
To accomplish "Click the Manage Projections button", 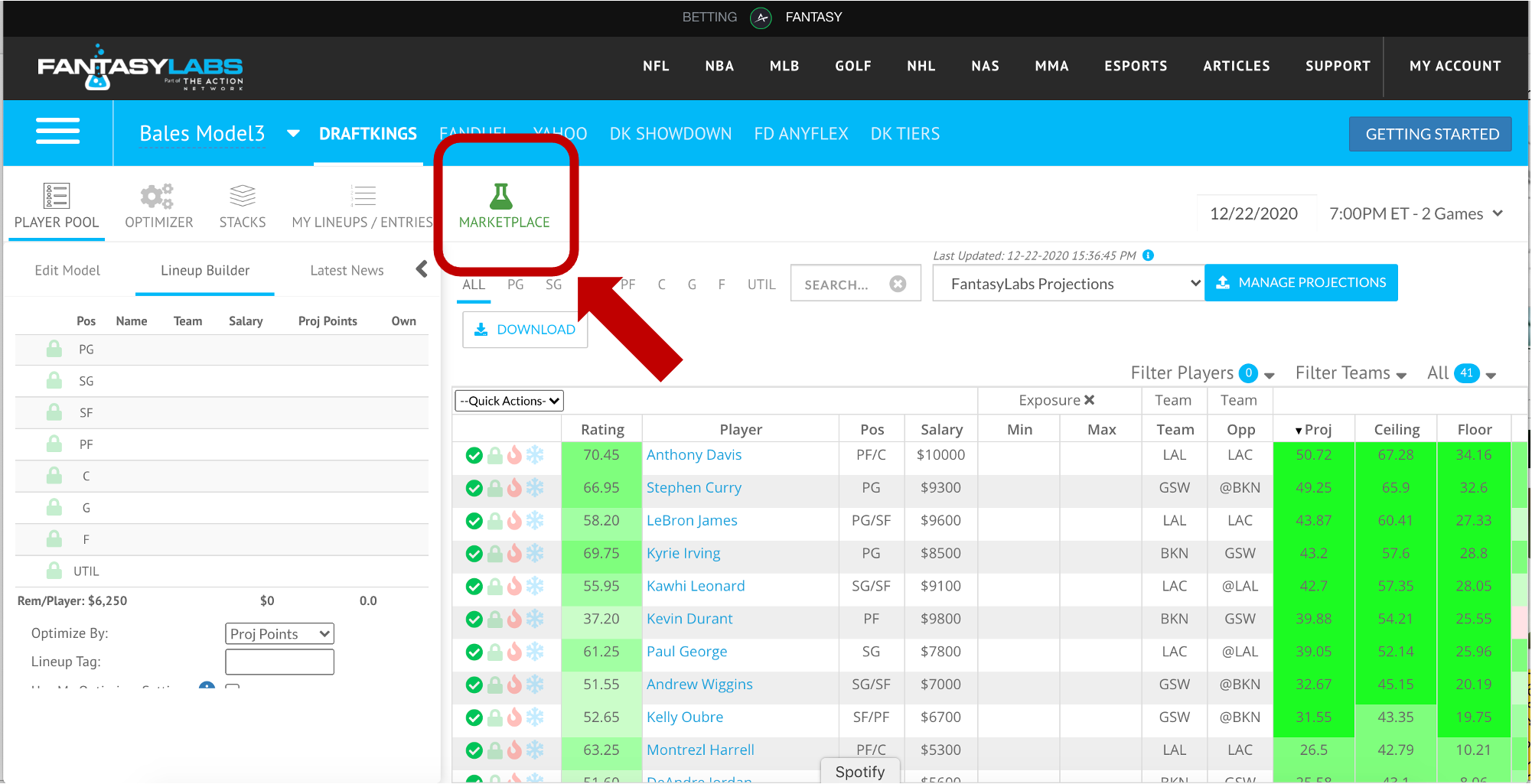I will tap(1301, 283).
